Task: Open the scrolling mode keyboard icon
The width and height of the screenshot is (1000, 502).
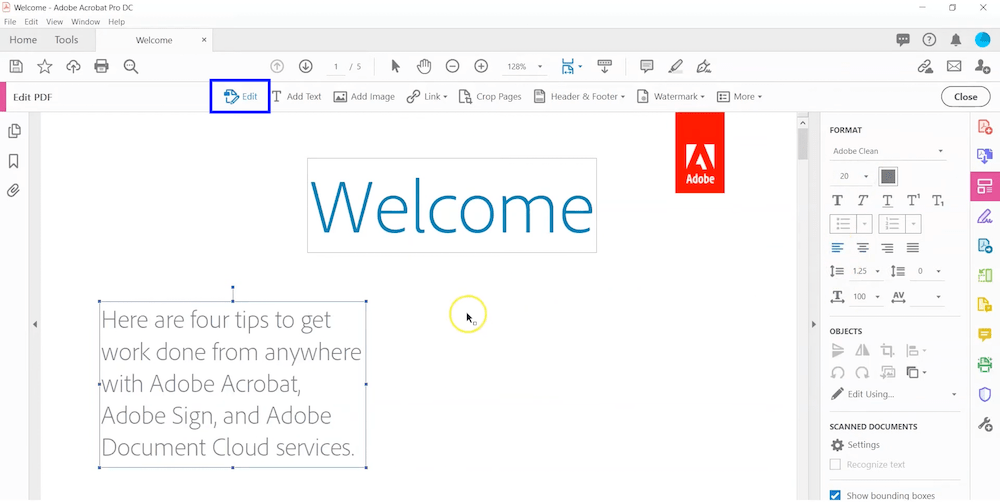Action: tap(604, 66)
